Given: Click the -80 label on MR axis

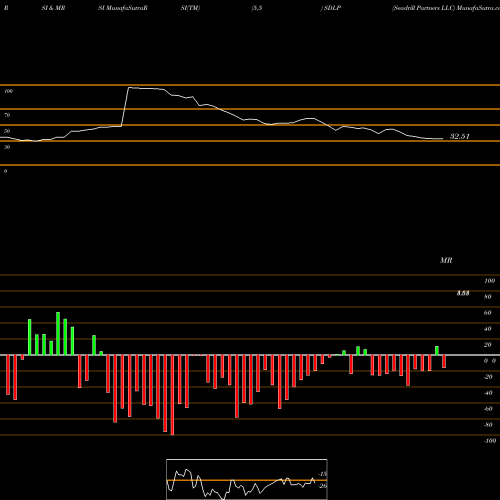Looking at the screenshot, I should [488, 425].
